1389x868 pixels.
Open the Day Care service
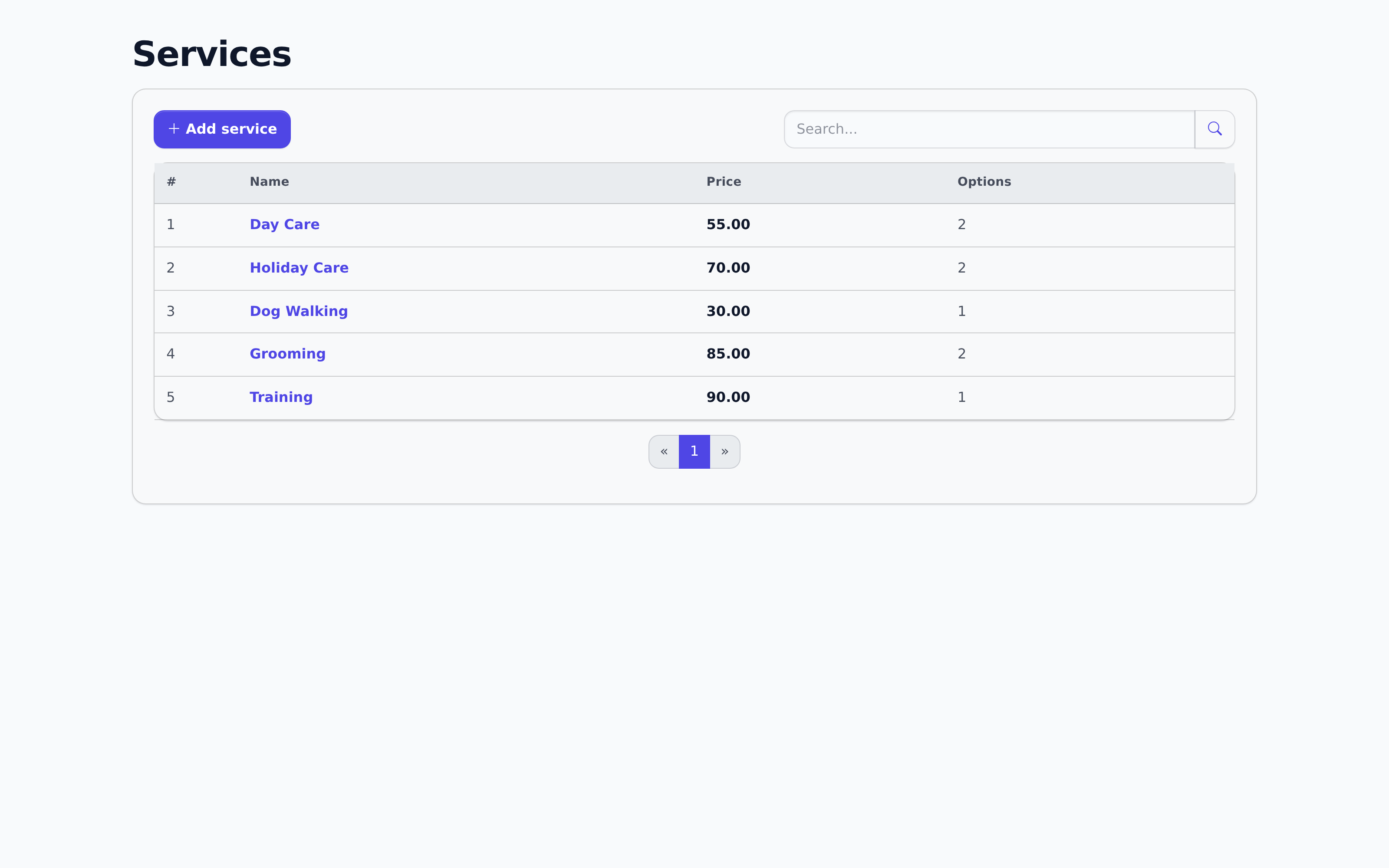pyautogui.click(x=284, y=224)
